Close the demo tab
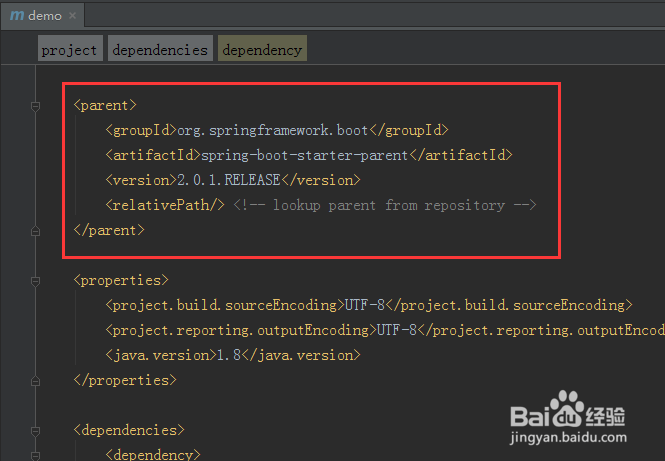The width and height of the screenshot is (665, 461). (73, 16)
